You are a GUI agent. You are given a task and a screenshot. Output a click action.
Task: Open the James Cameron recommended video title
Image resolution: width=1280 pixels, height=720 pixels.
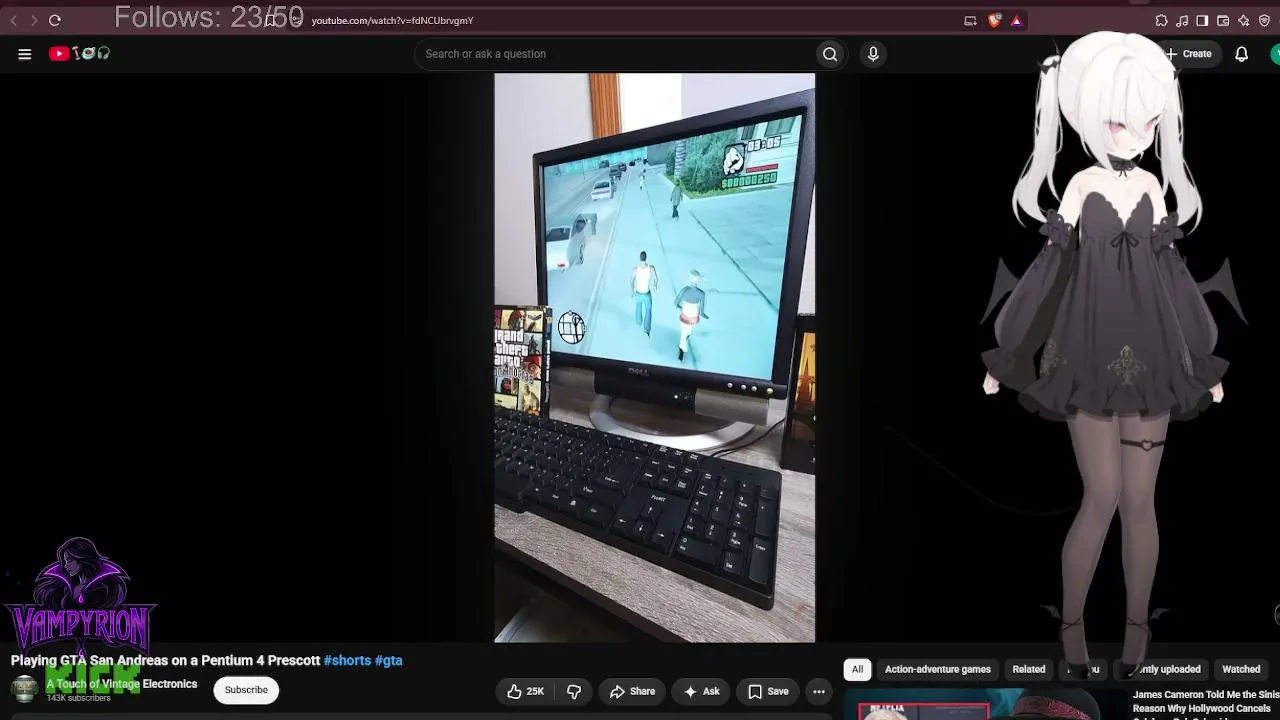[1206, 701]
